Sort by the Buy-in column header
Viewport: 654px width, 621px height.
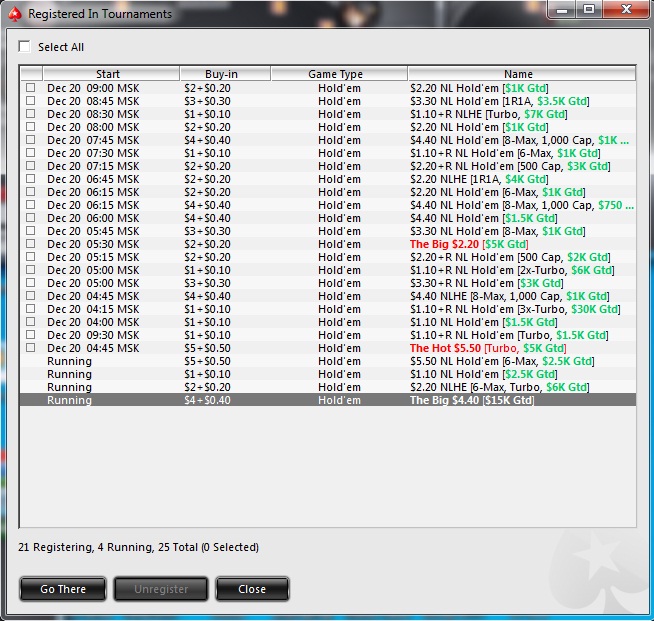click(x=225, y=74)
